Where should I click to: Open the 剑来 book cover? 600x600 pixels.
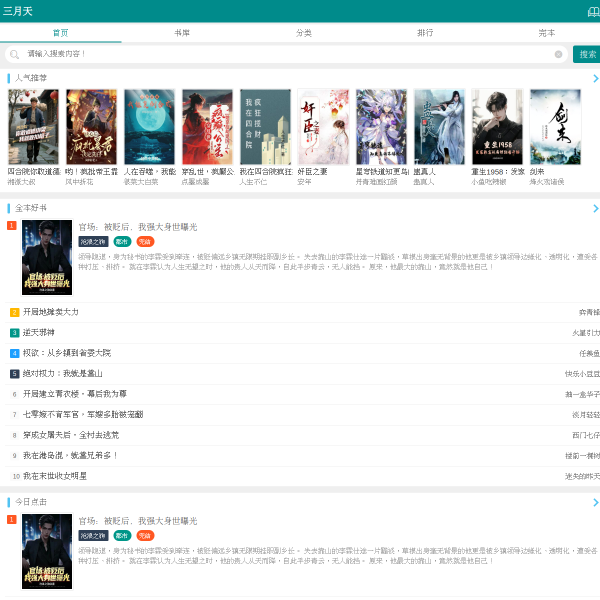point(555,127)
